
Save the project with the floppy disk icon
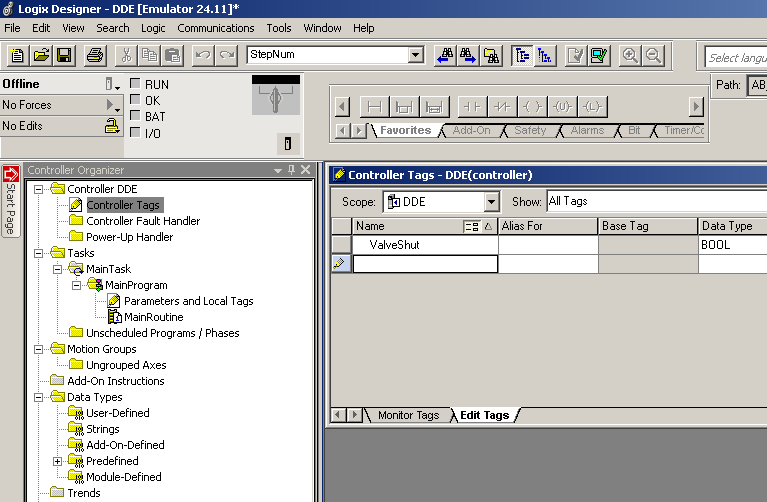coord(65,55)
